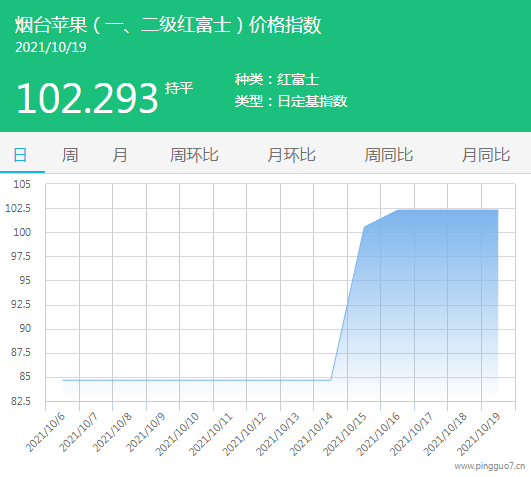Click the 102.293 index value
The image size is (531, 477).
(87, 99)
